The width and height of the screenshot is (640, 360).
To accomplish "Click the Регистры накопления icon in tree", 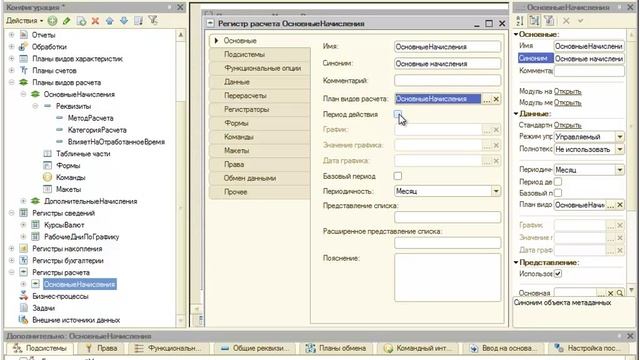I will [24, 249].
